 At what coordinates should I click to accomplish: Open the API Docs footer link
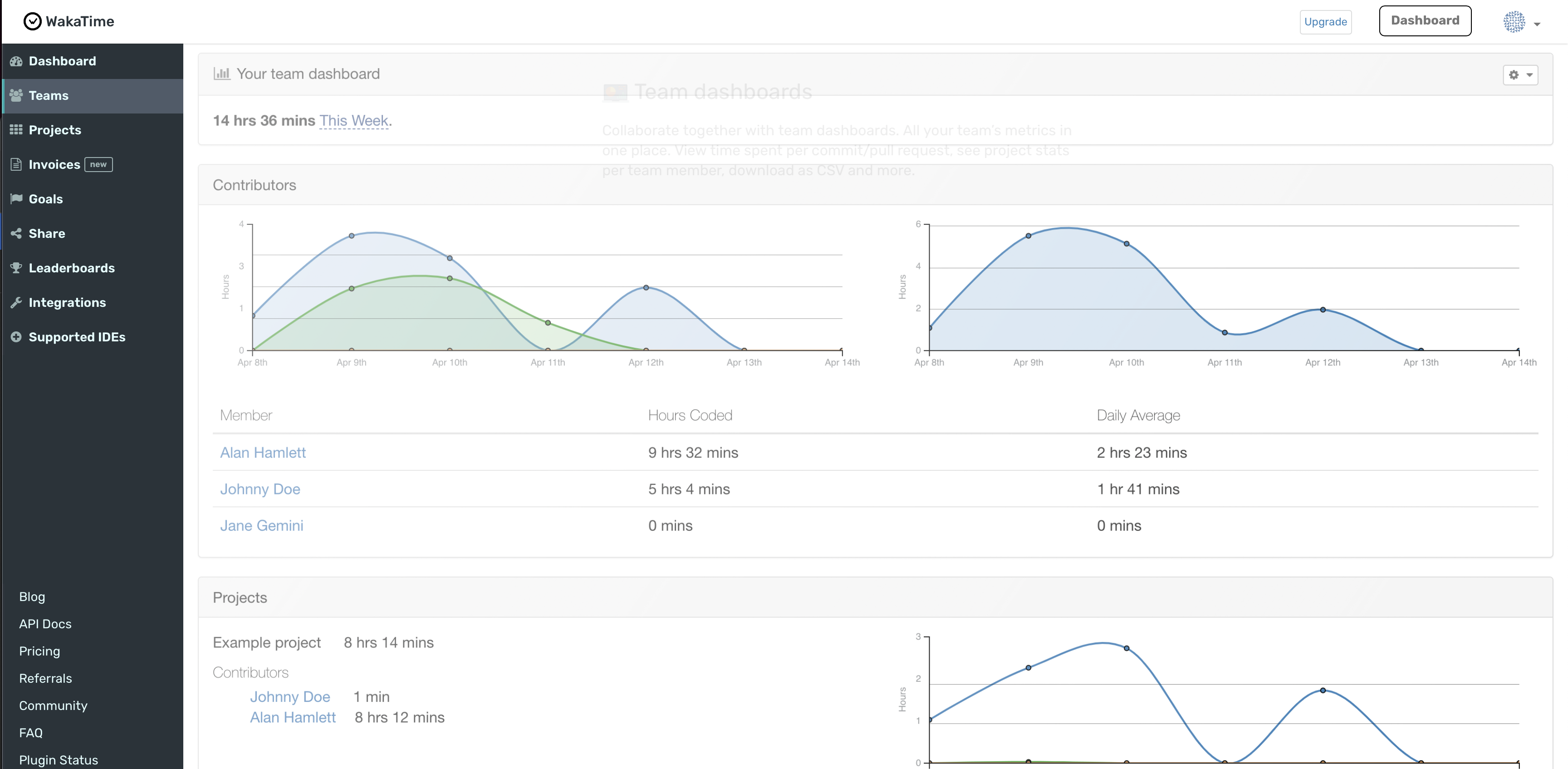45,623
